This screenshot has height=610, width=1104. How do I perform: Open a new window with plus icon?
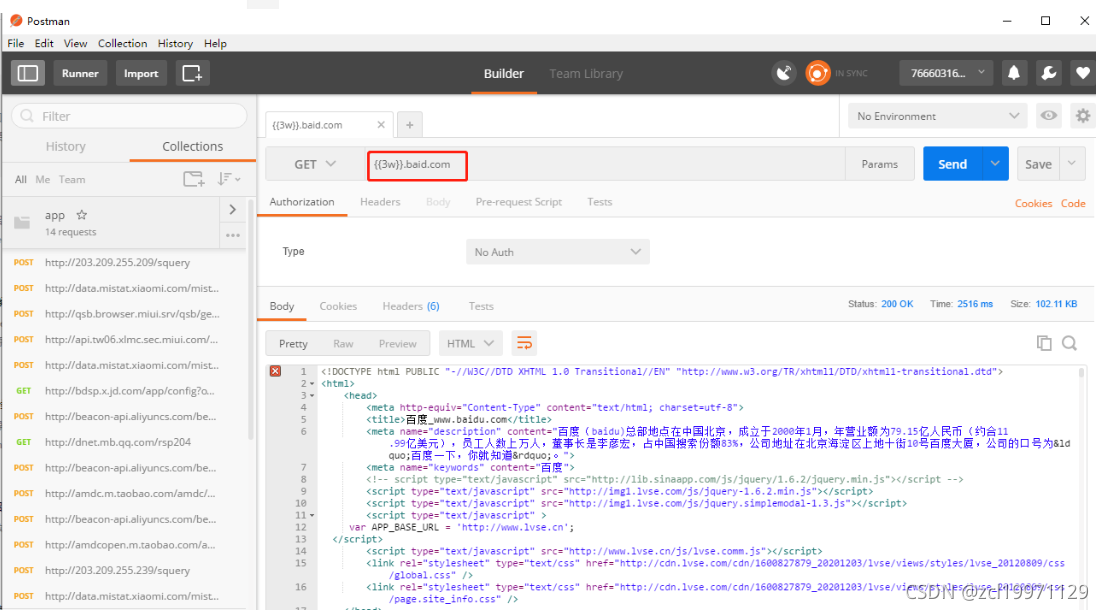(x=192, y=73)
